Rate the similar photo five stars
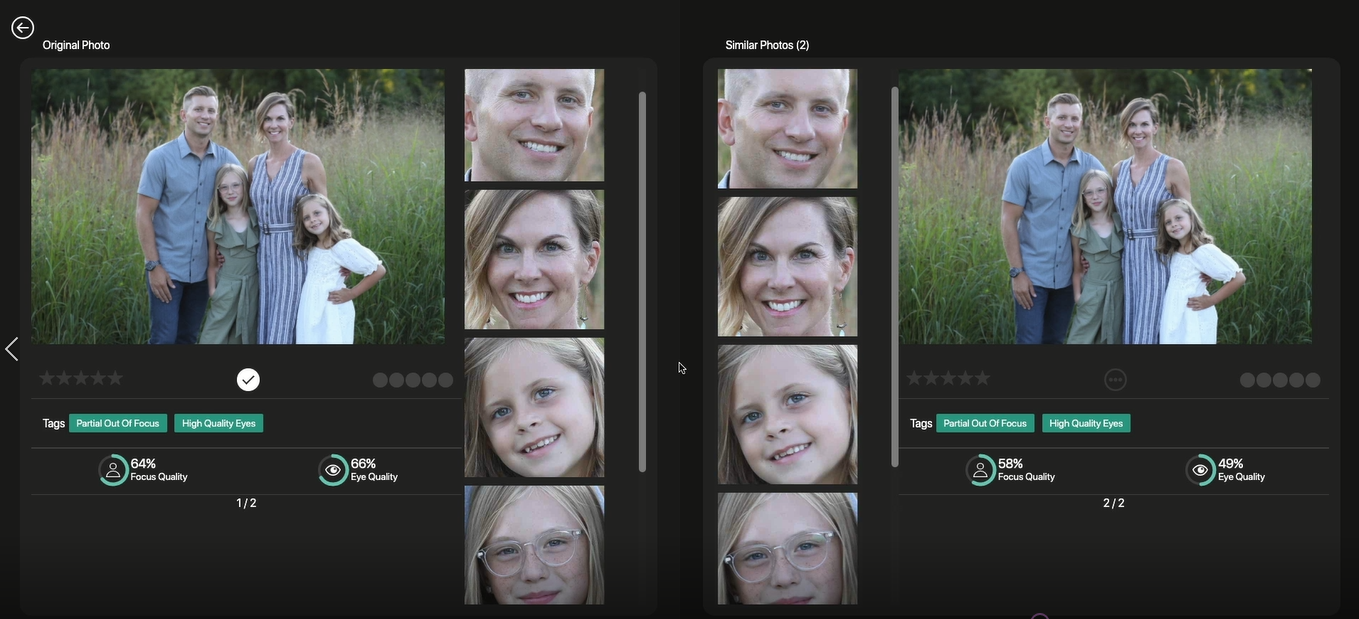This screenshot has height=619, width=1359. pos(982,378)
